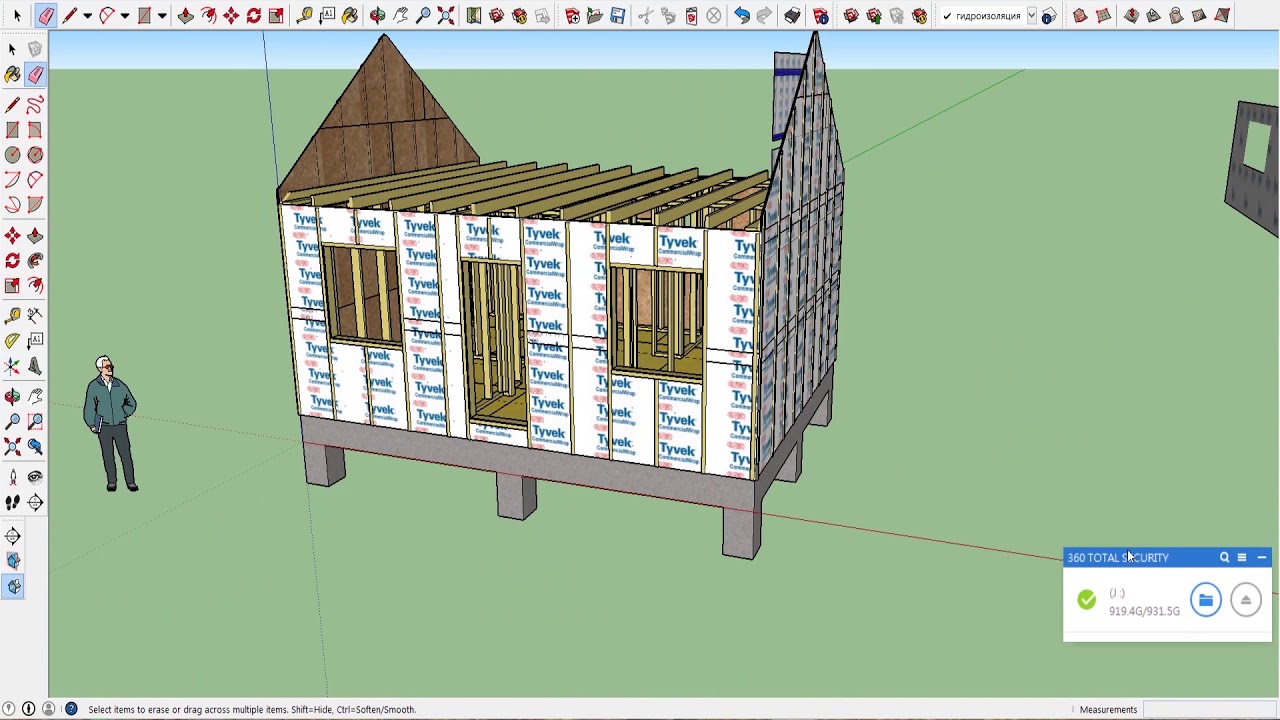Viewport: 1280px width, 720px height.
Task: Expand the Rectangle shapes dropdown arrow
Action: point(162,15)
